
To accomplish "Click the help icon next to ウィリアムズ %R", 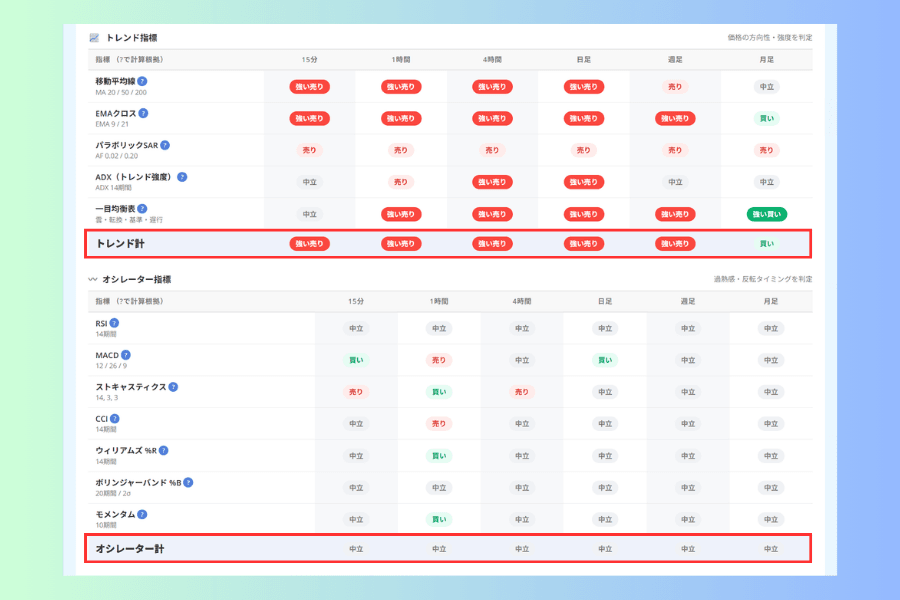I will click(164, 451).
